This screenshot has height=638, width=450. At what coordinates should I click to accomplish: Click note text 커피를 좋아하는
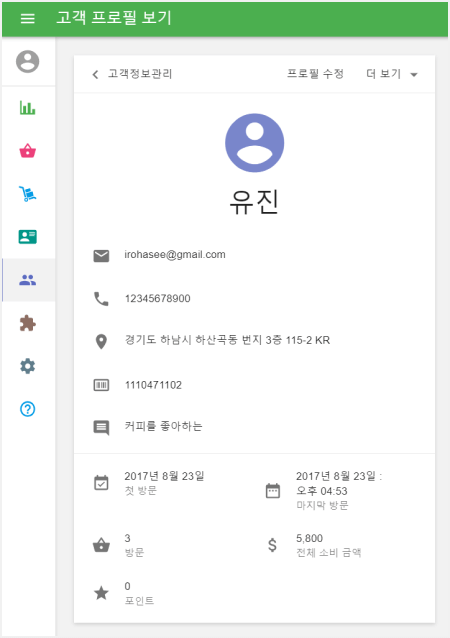pos(163,426)
